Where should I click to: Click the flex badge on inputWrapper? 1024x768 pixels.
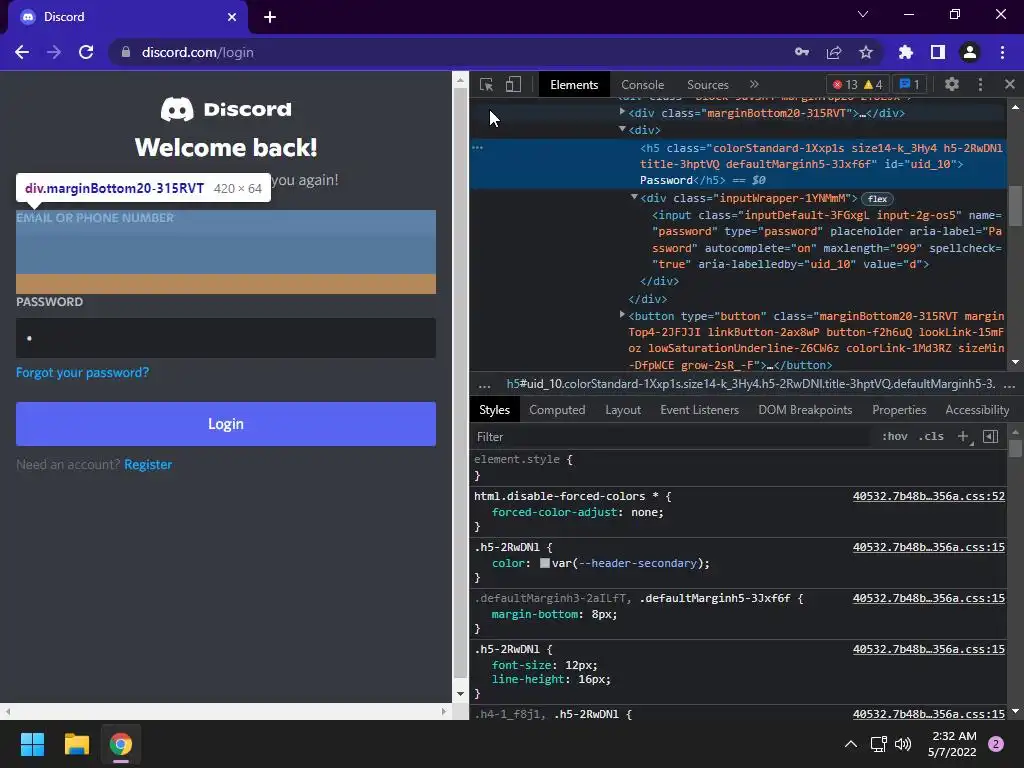coord(877,199)
